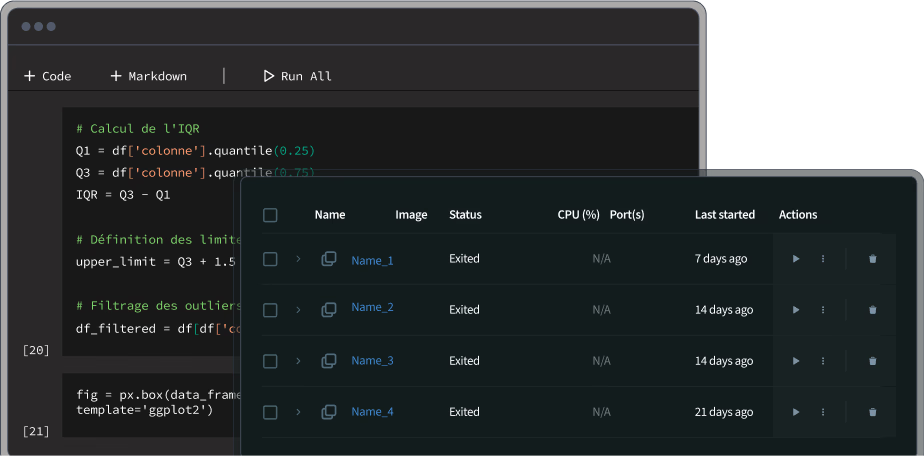The width and height of the screenshot is (924, 456).
Task: Add a new Markdown cell
Action: coord(148,76)
